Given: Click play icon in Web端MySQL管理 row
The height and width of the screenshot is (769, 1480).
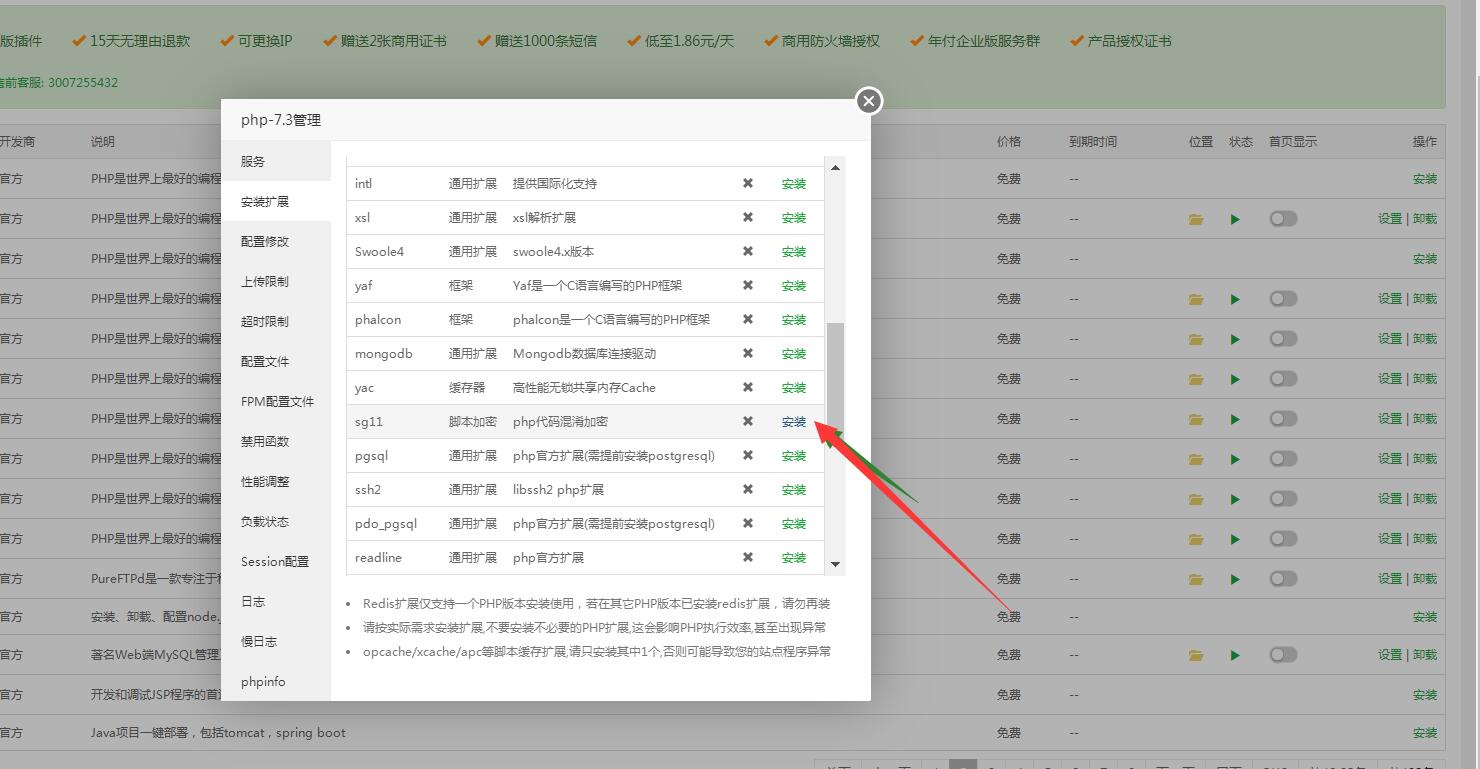Looking at the screenshot, I should 1235,655.
